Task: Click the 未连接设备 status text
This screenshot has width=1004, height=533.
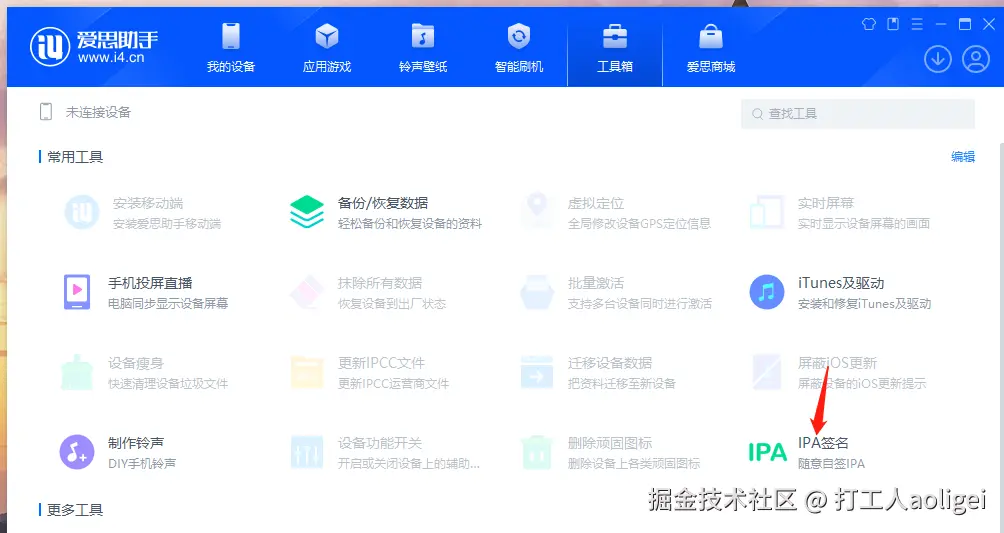Action: coord(98,112)
